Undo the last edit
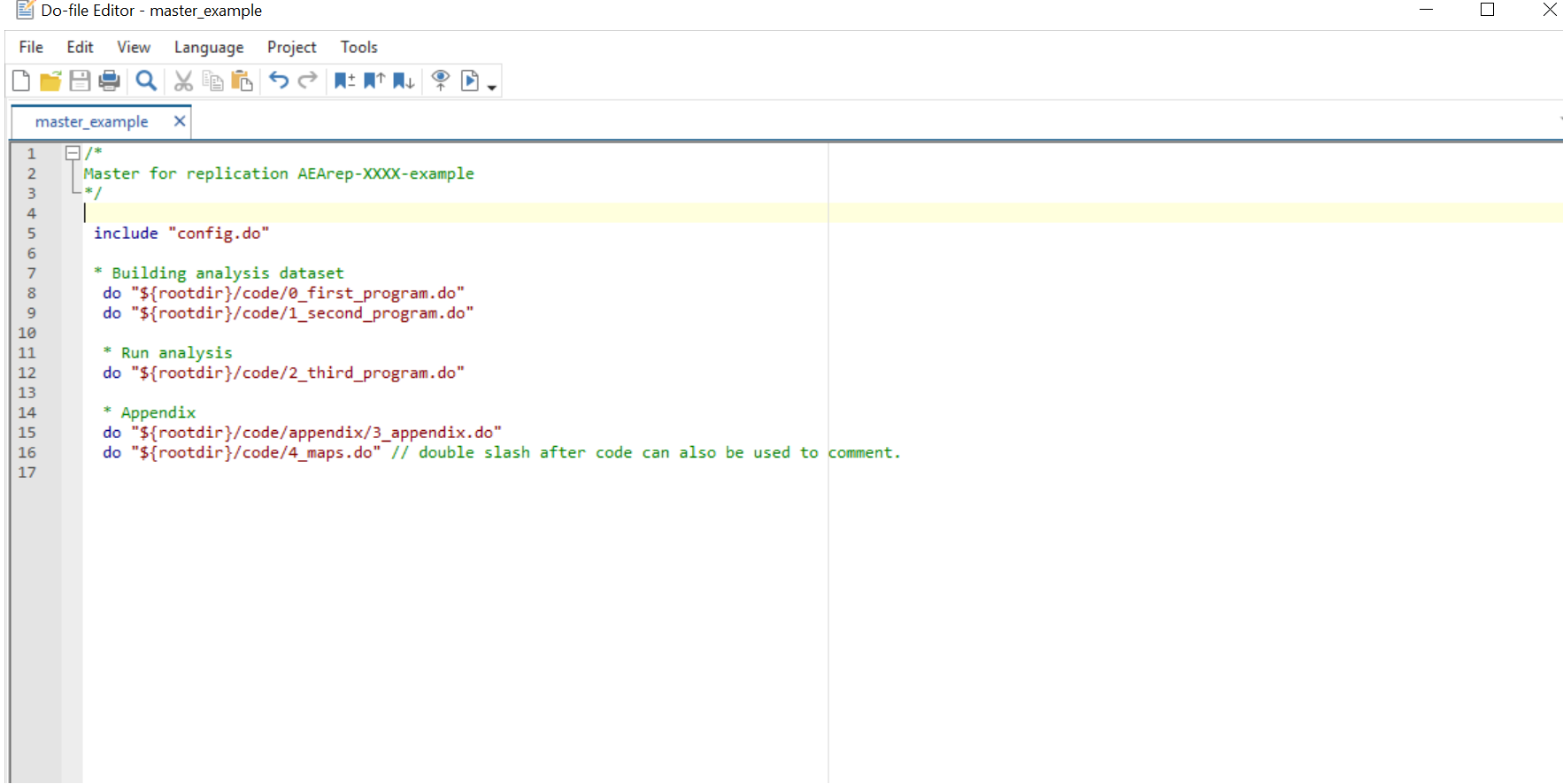The height and width of the screenshot is (784, 1563). point(279,81)
